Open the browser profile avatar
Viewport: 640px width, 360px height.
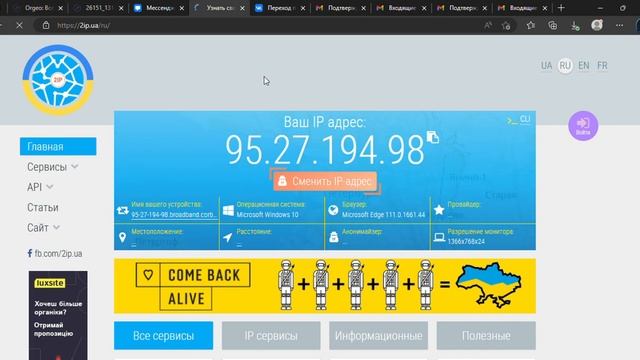click(597, 25)
